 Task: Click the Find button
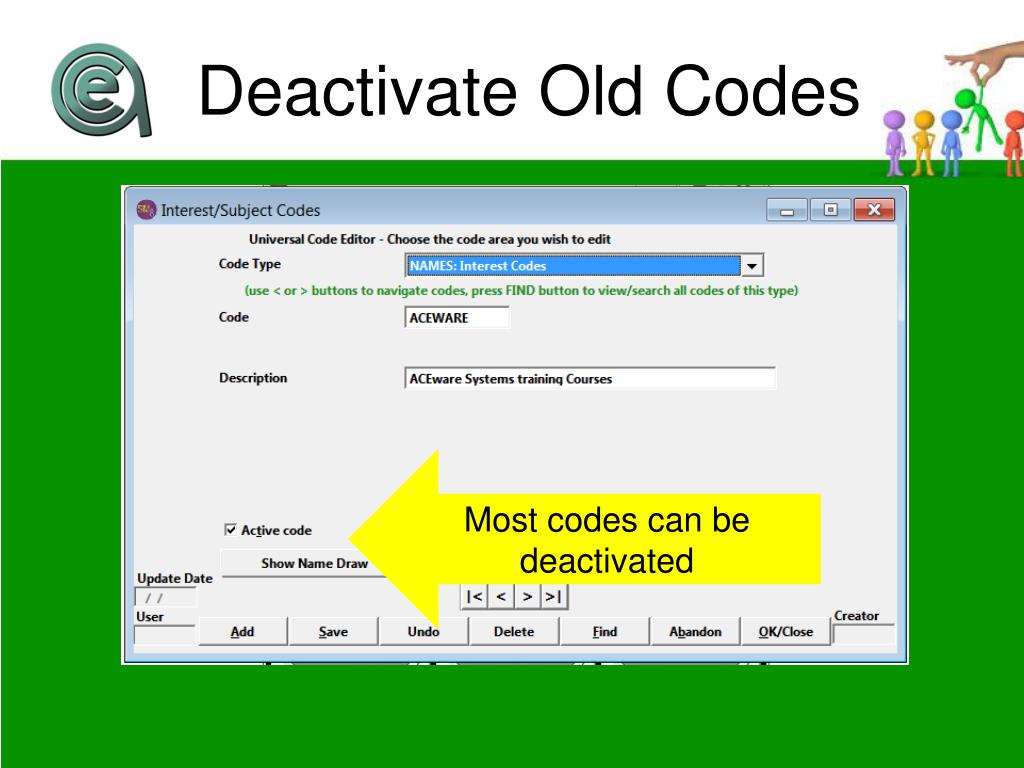coord(605,632)
